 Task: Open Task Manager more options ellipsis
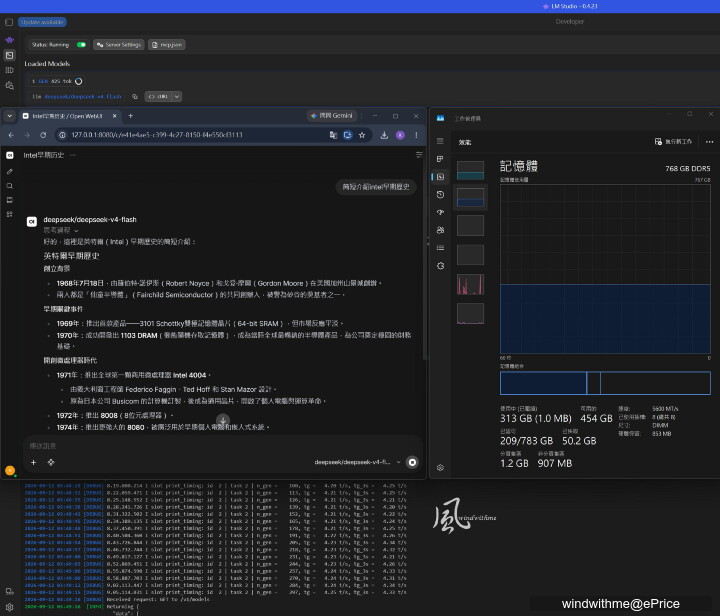[709, 141]
